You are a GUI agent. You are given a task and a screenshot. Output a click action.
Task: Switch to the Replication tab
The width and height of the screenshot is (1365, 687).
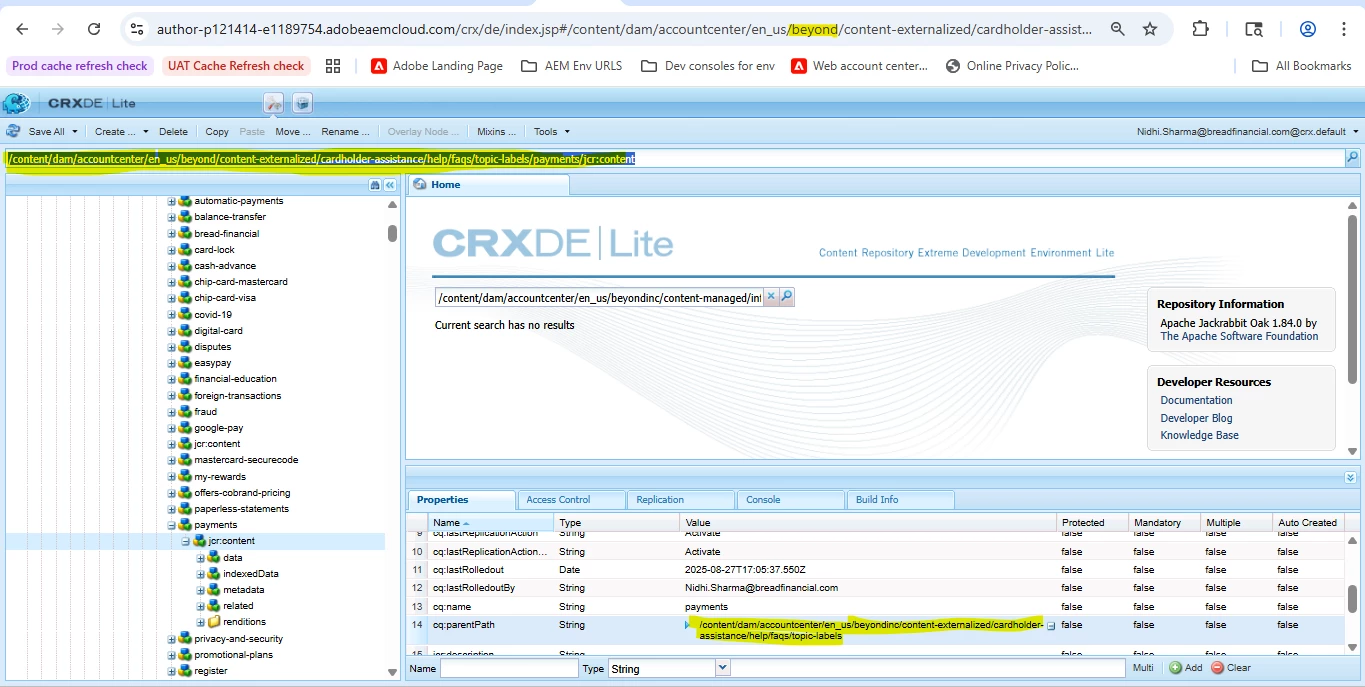click(681, 500)
